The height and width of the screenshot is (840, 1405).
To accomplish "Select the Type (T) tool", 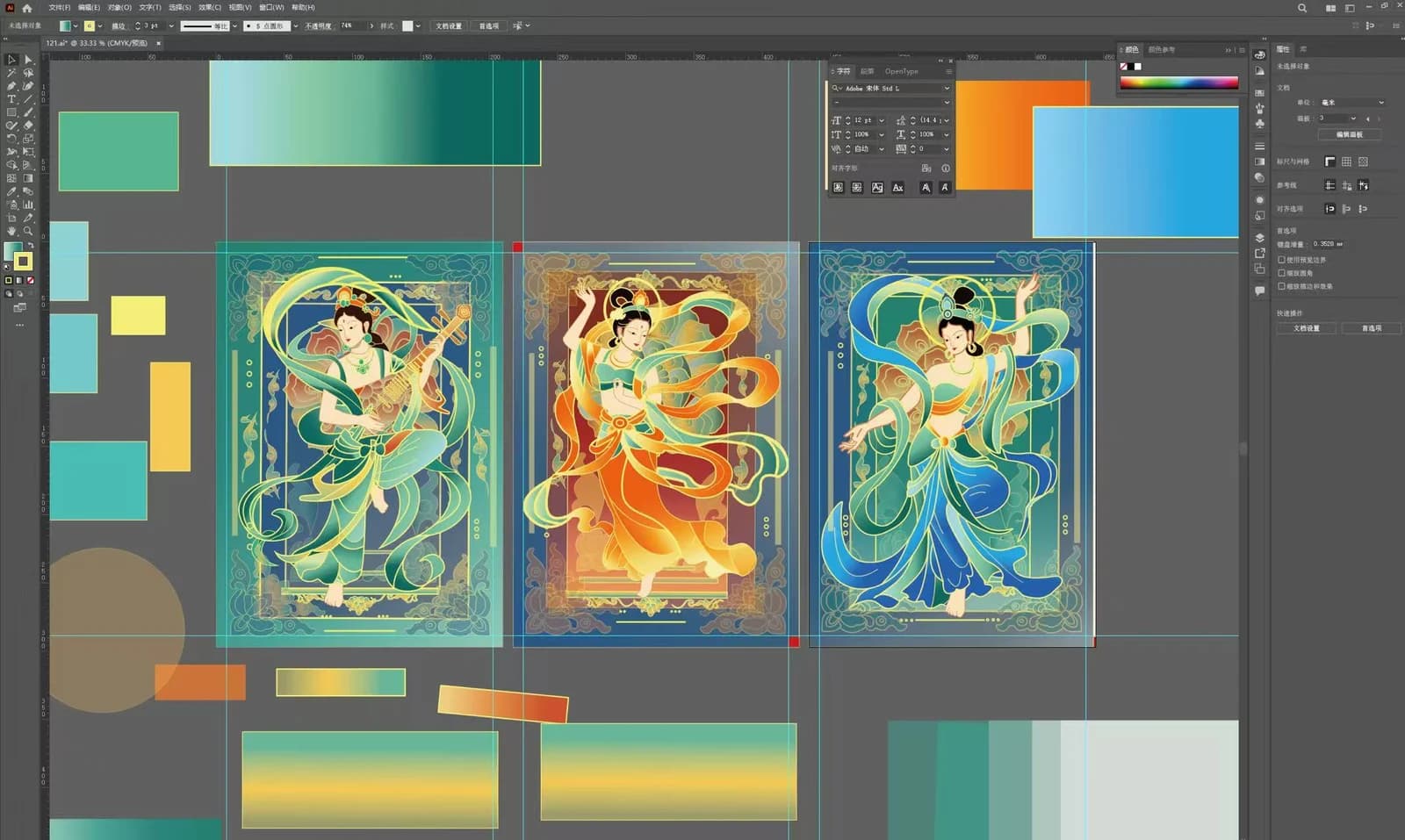I will tap(11, 99).
